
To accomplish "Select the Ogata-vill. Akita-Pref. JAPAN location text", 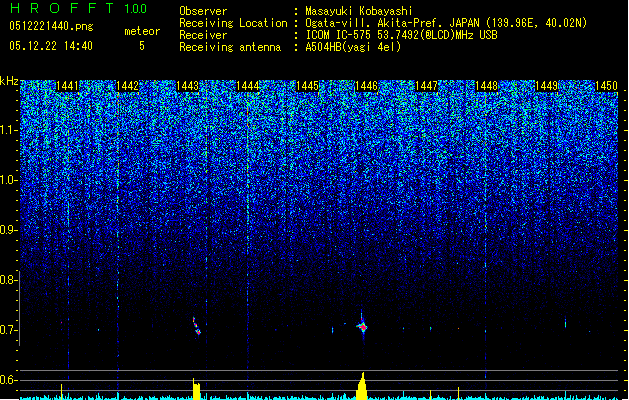I will pyautogui.click(x=446, y=23).
